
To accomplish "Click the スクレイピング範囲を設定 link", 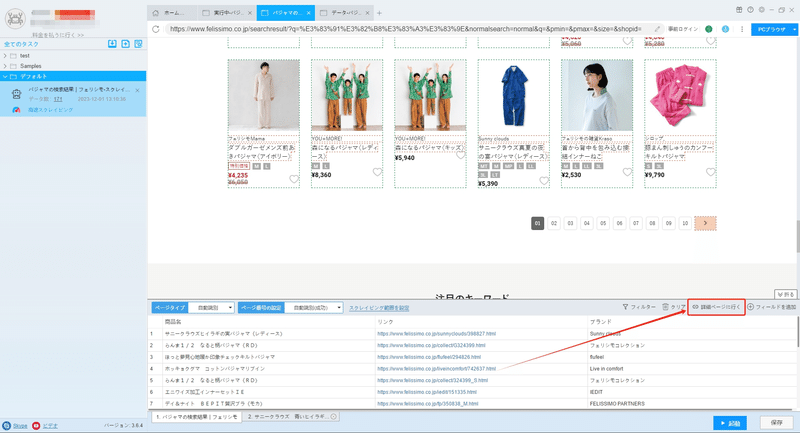I will [x=379, y=308].
